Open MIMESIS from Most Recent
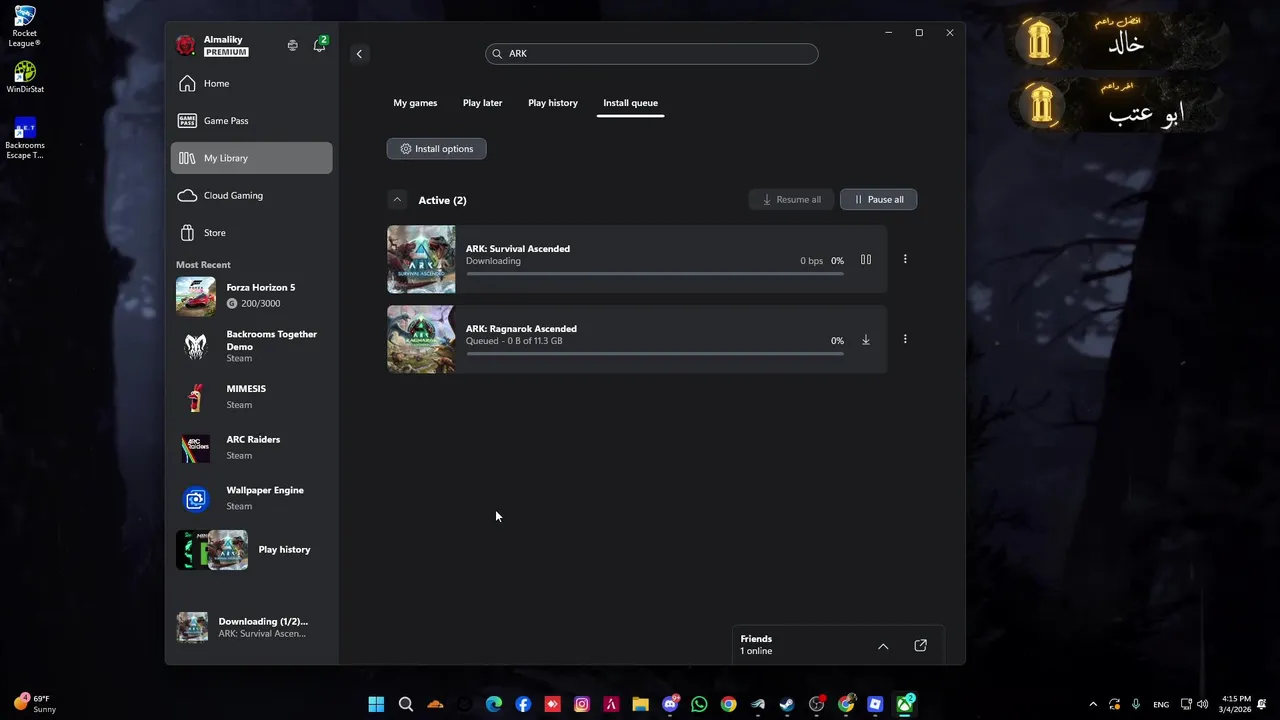Screen dimensions: 1280x720 pos(251,397)
